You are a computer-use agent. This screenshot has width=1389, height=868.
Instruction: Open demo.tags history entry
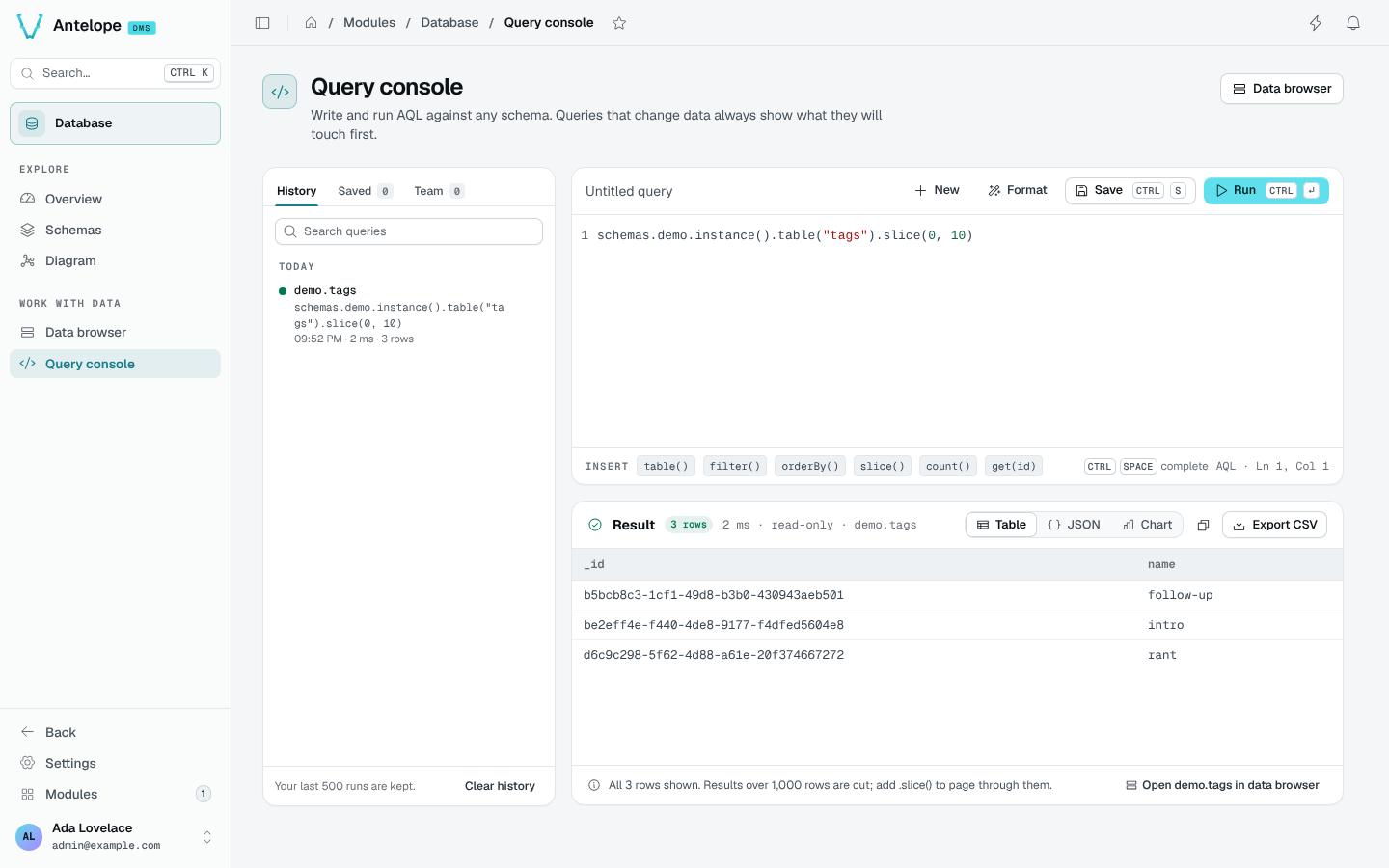[409, 314]
